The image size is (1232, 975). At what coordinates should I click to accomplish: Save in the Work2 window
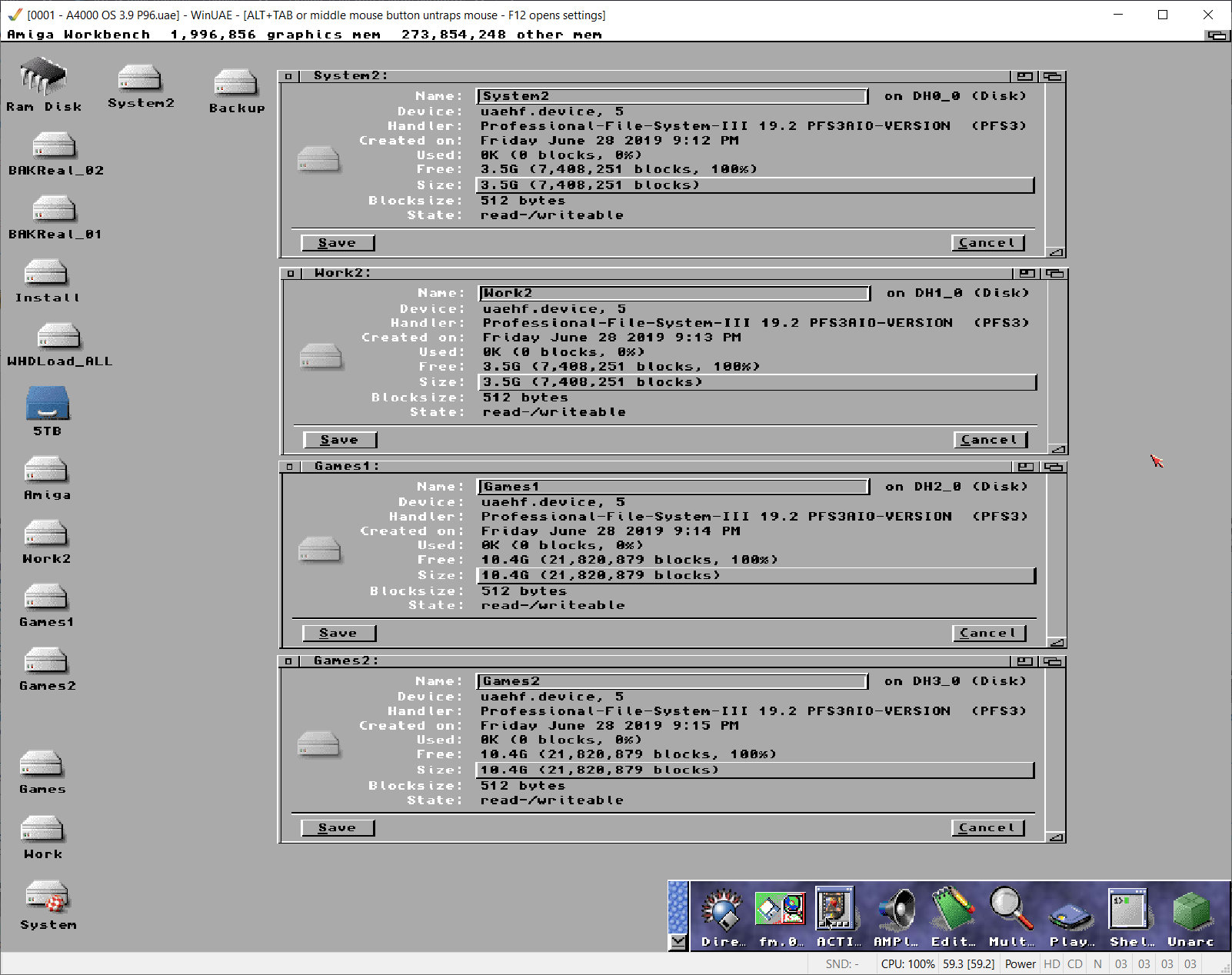click(x=340, y=440)
